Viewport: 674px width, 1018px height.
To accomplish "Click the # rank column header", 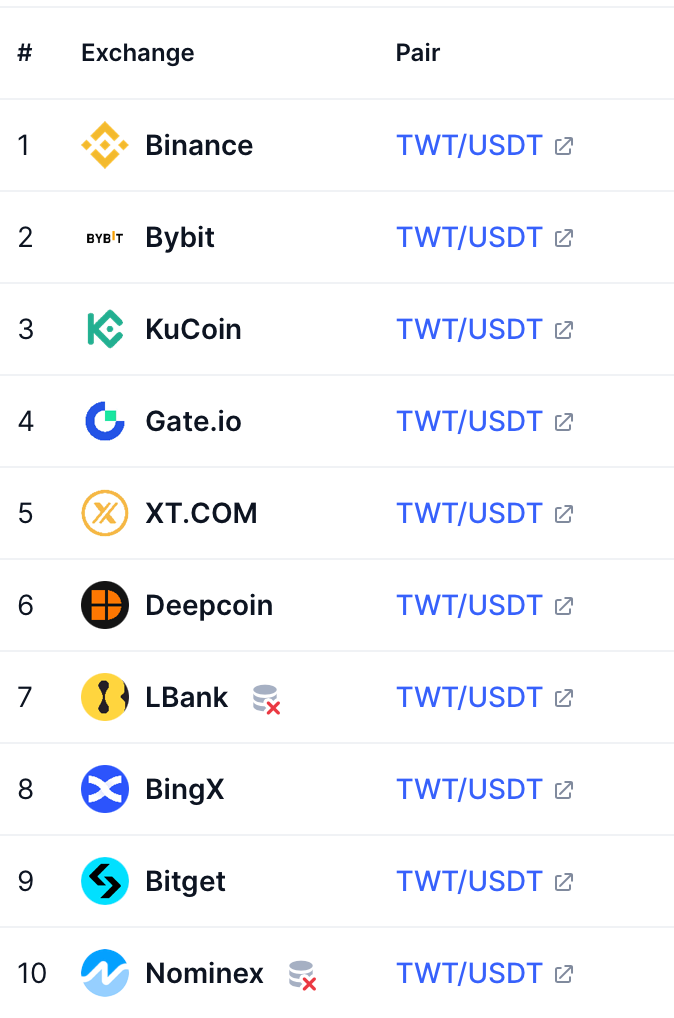I will point(25,53).
